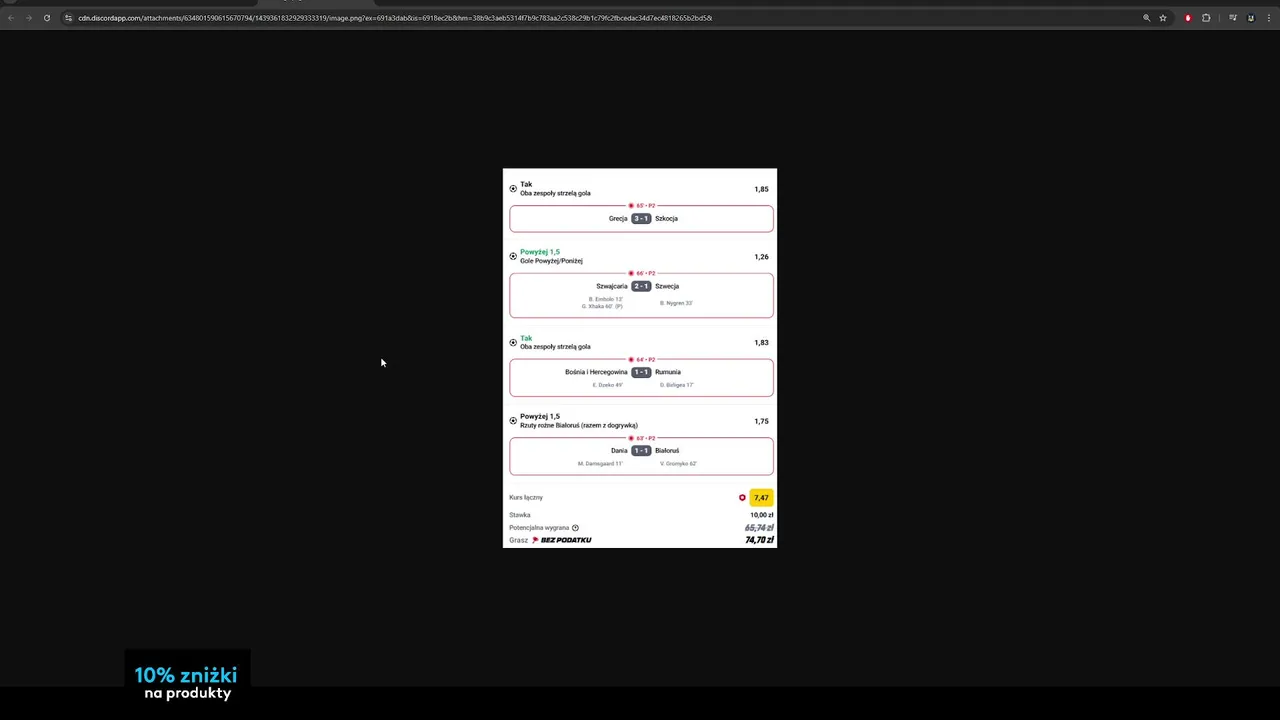Click the 1 - 1 score for Bośnia match

(641, 372)
